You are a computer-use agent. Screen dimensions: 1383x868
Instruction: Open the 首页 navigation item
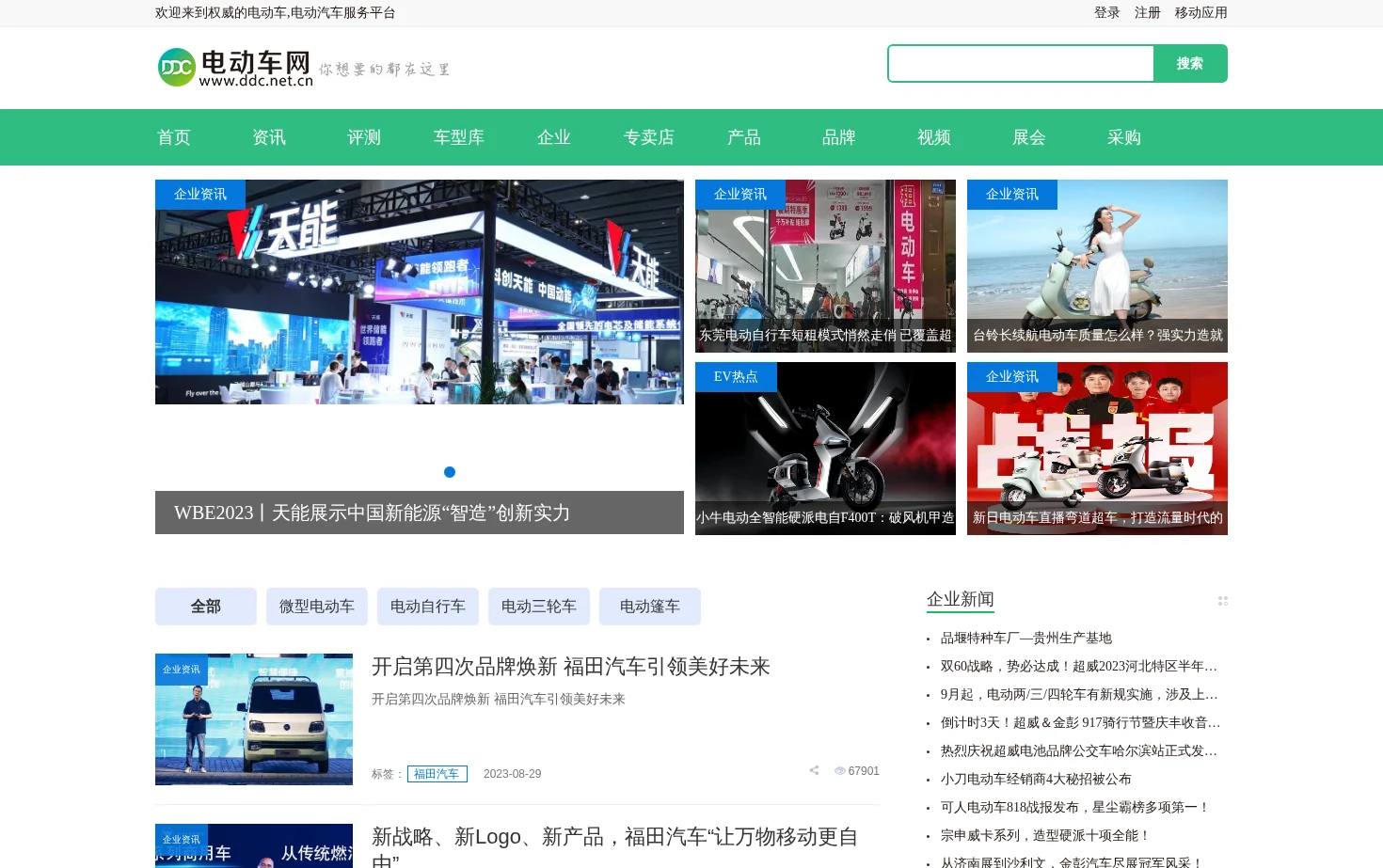point(174,137)
